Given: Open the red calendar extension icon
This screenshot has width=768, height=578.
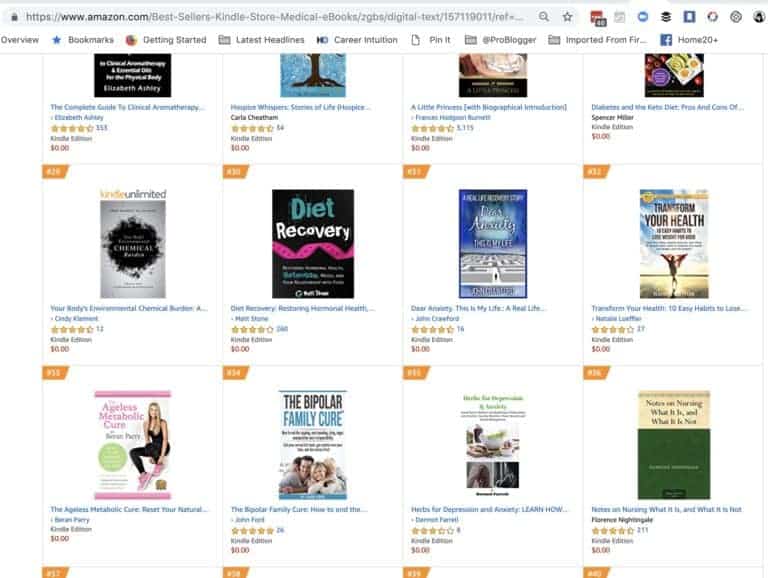Looking at the screenshot, I should [x=598, y=18].
